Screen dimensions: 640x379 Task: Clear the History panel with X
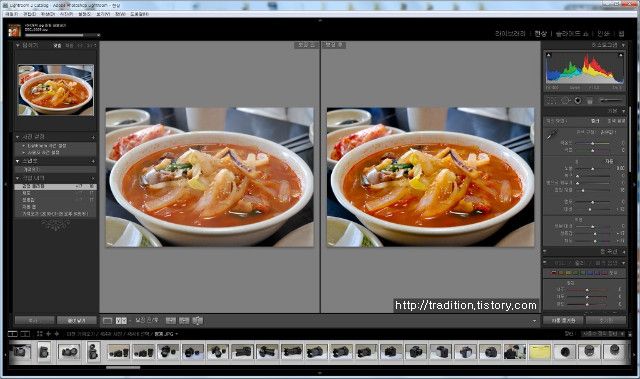93,178
